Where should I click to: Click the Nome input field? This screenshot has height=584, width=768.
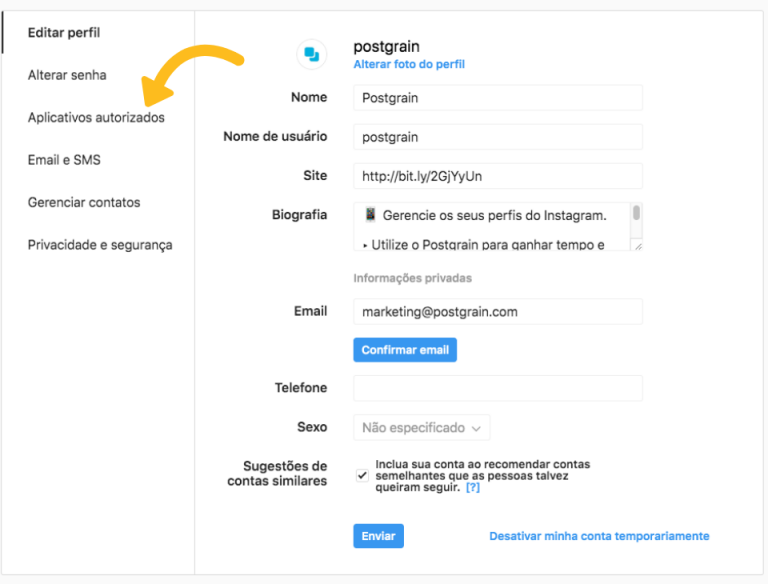[x=497, y=98]
